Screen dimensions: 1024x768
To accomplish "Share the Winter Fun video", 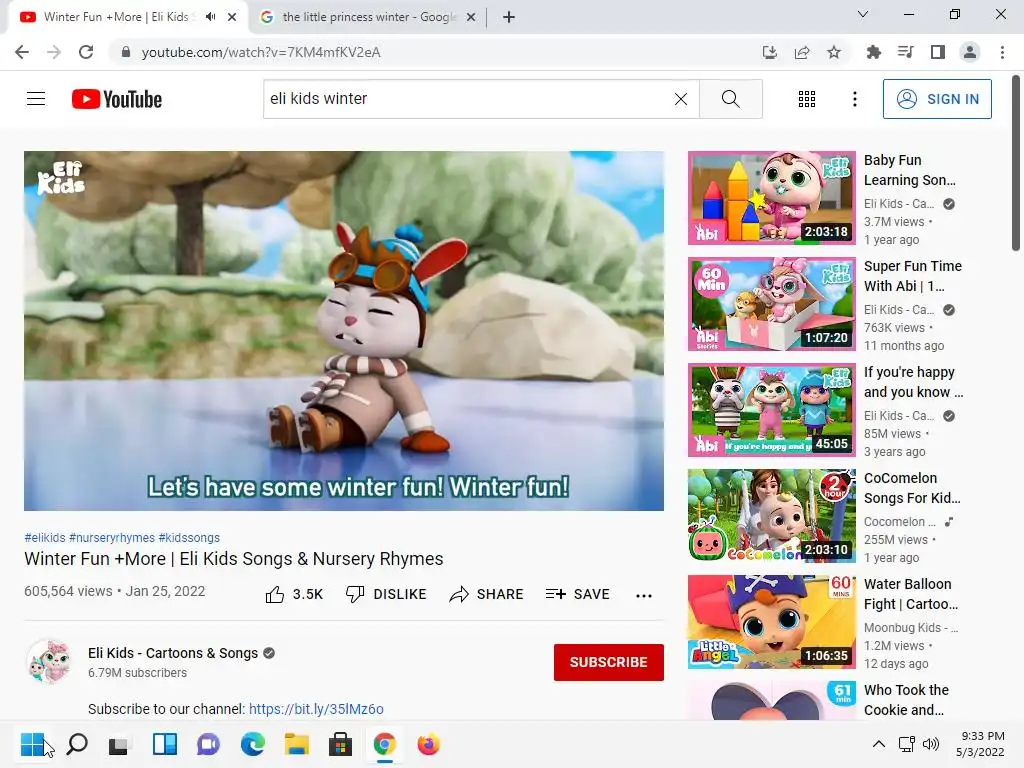I will point(487,594).
